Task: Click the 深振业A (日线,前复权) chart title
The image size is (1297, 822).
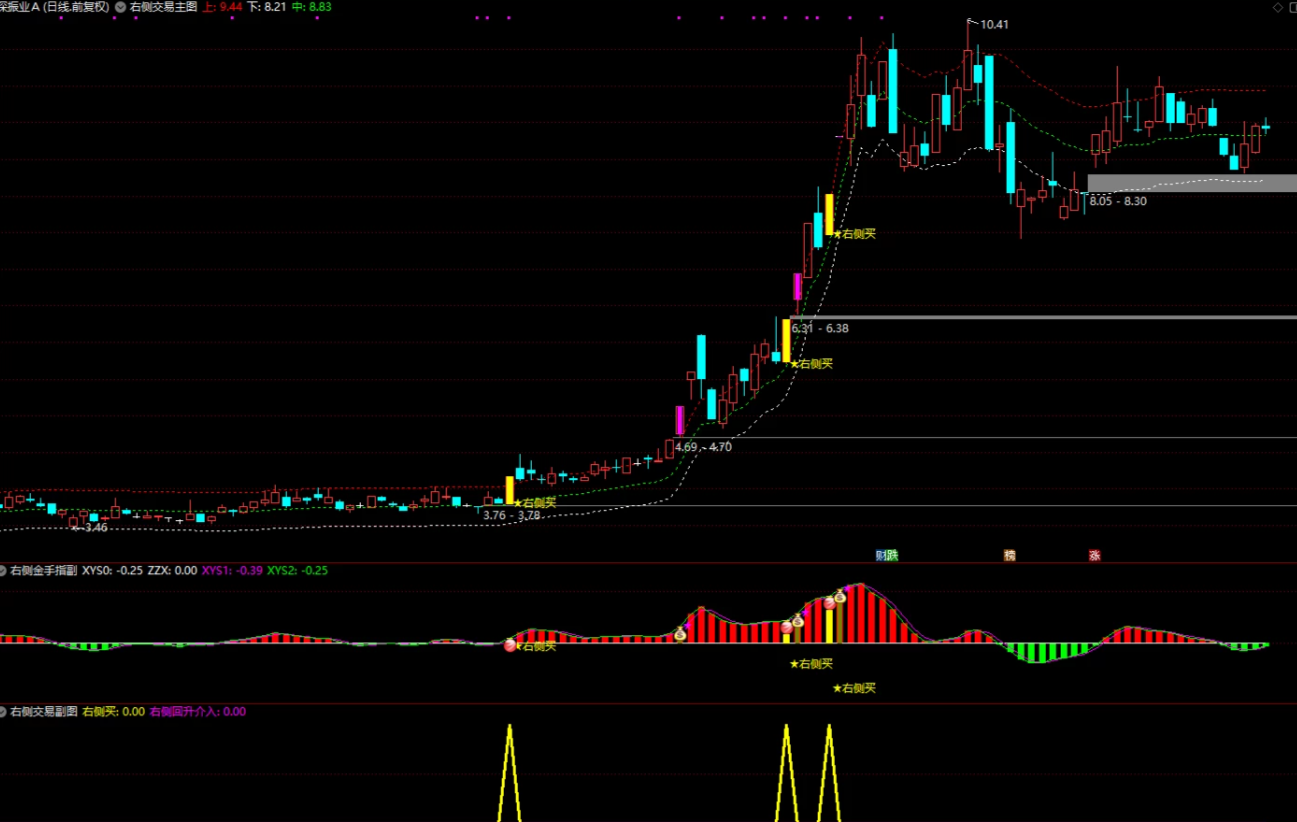Action: click(55, 6)
